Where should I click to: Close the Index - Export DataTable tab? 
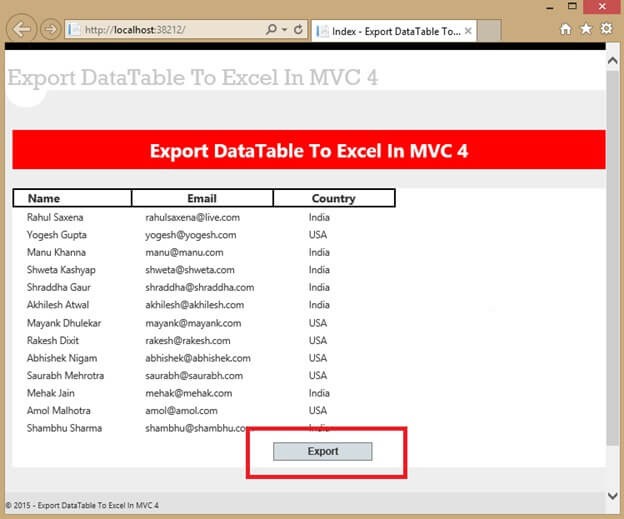[x=468, y=31]
